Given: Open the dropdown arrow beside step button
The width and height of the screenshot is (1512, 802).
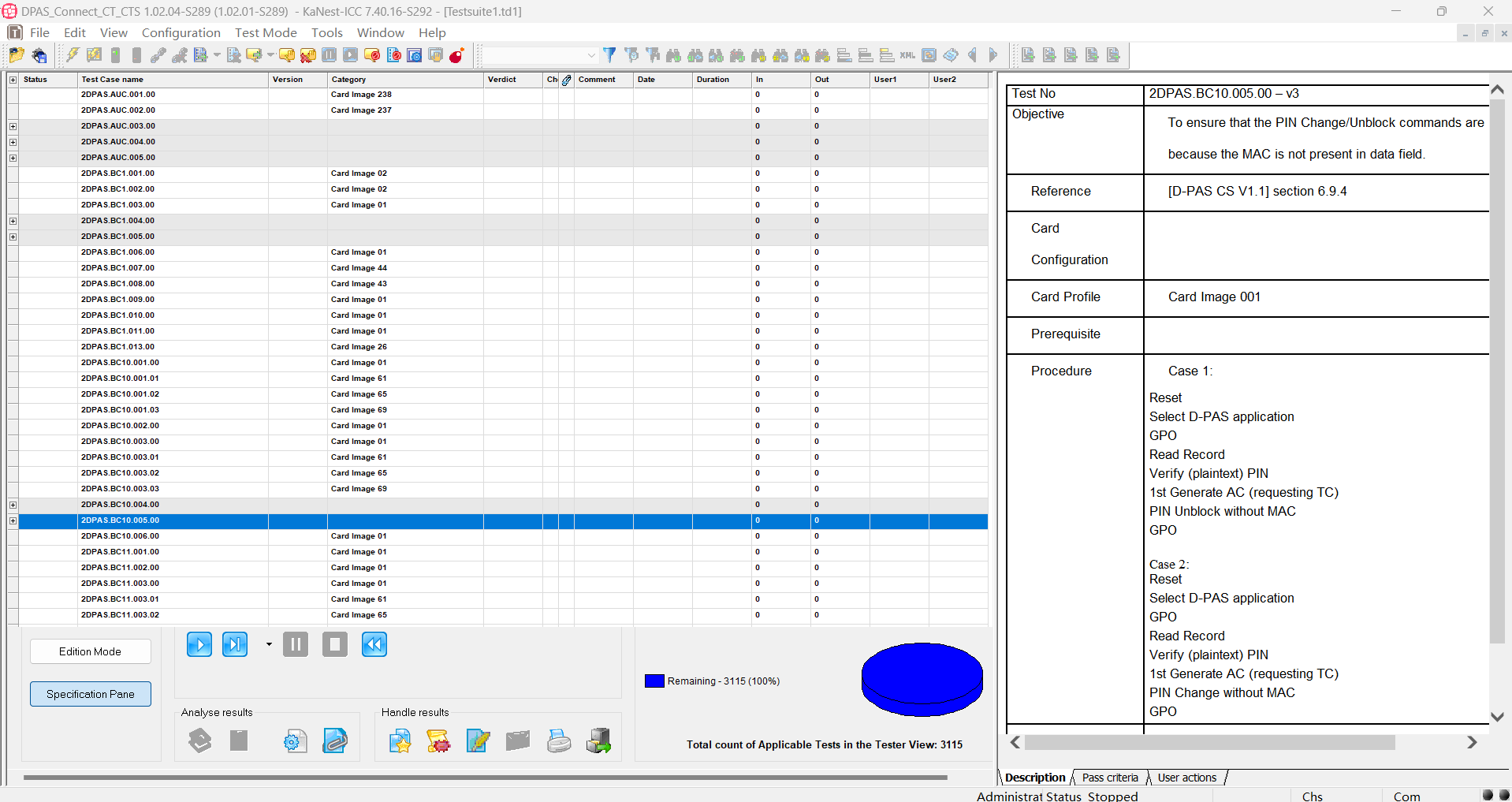Looking at the screenshot, I should tap(269, 645).
